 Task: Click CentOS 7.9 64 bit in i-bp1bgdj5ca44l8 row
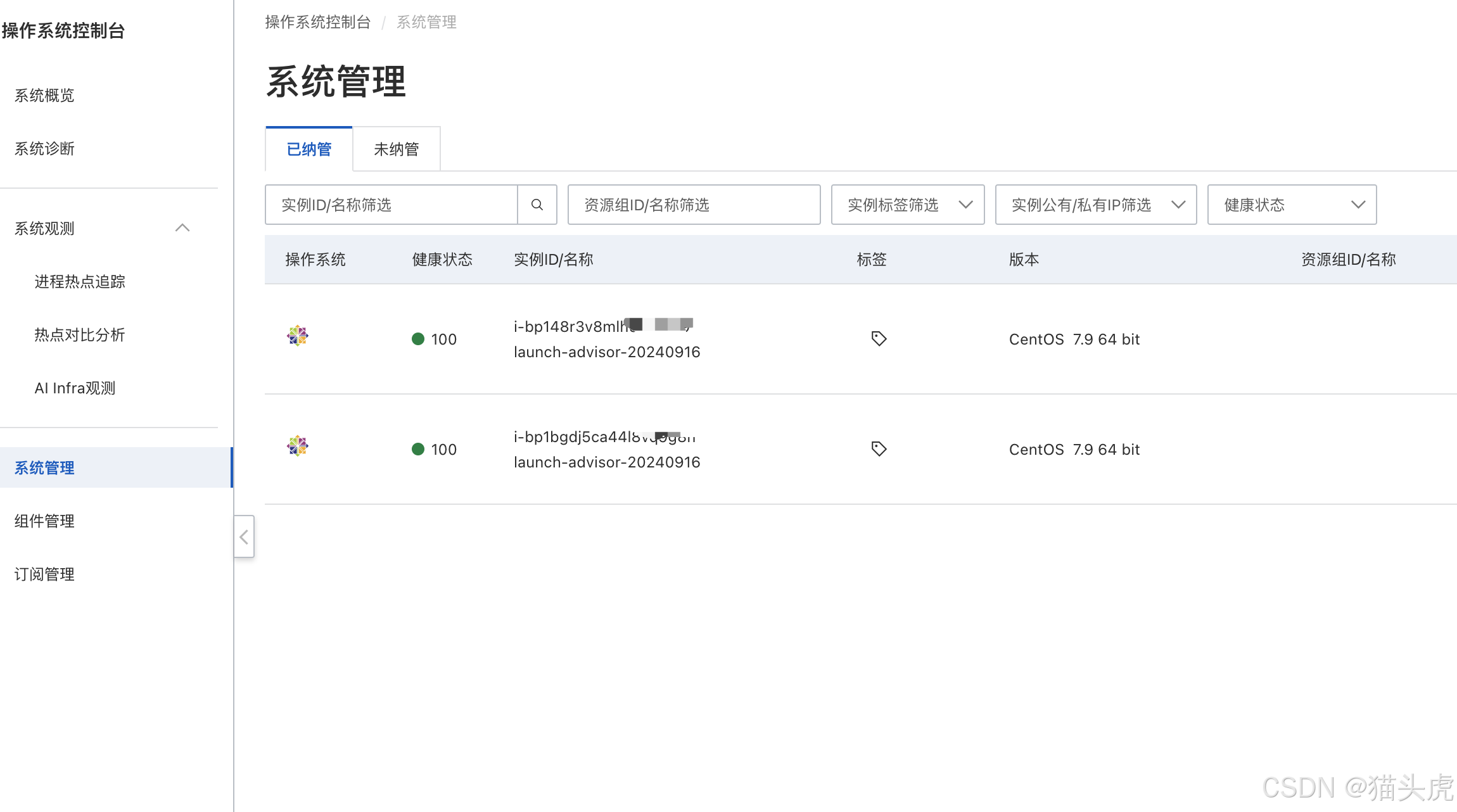click(x=1074, y=450)
